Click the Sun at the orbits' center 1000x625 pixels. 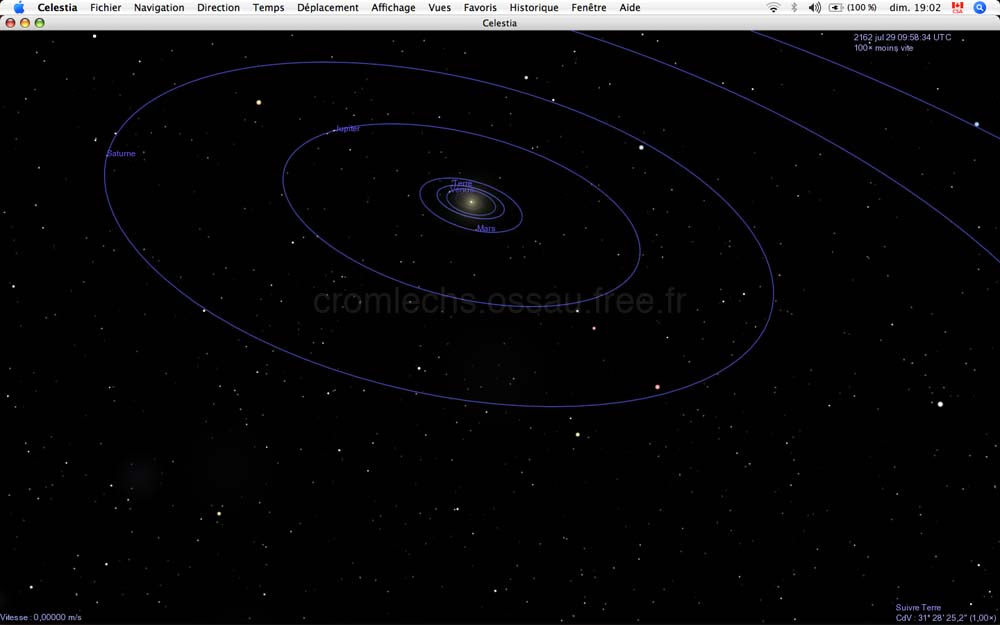tap(471, 202)
